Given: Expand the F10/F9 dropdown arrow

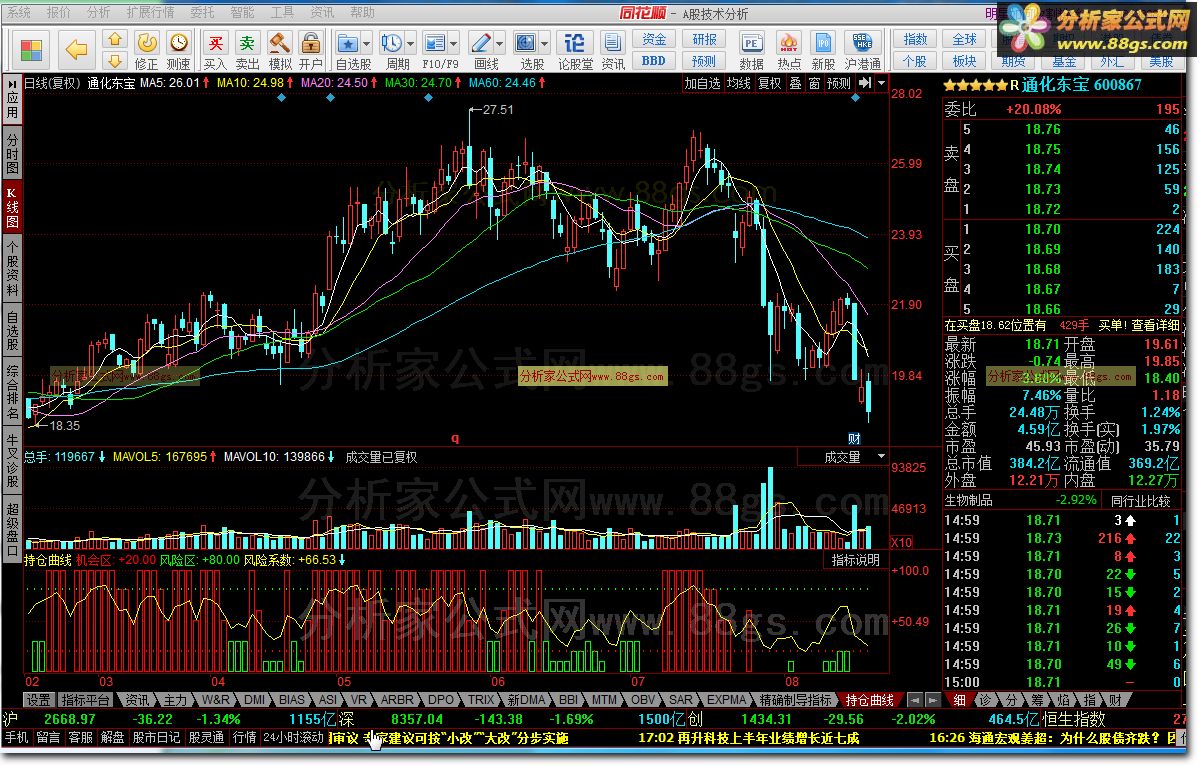Looking at the screenshot, I should 454,44.
